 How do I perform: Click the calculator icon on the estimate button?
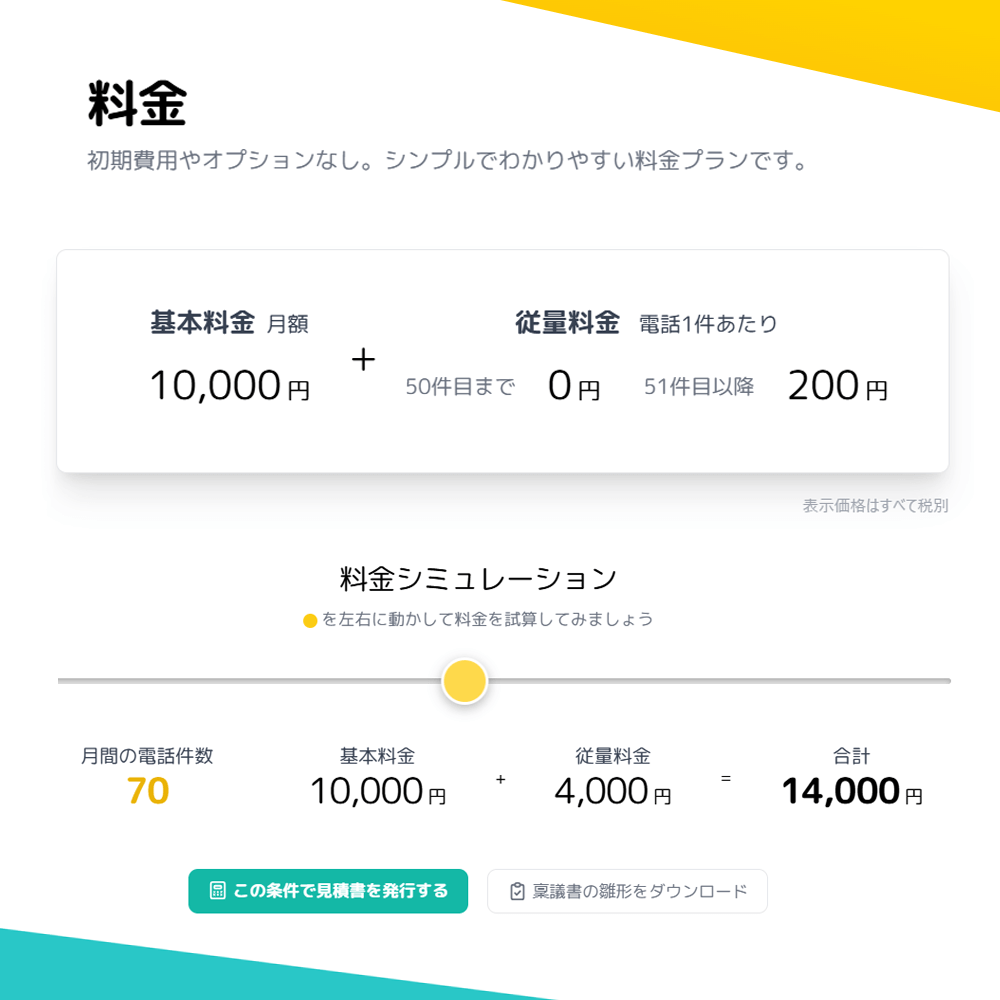click(217, 891)
